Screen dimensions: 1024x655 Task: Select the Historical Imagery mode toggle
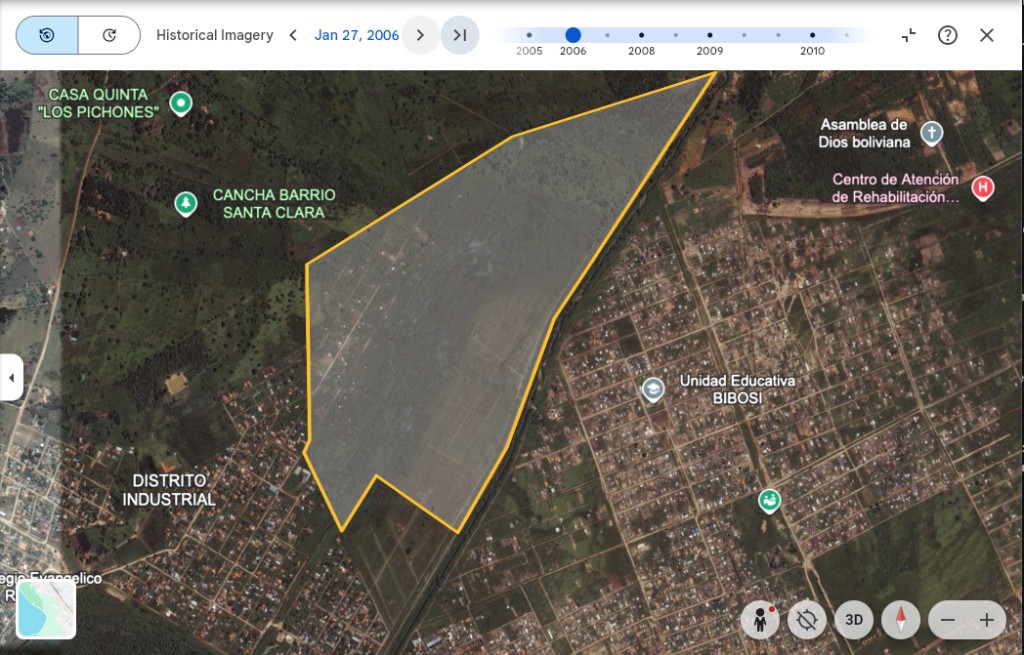point(47,35)
